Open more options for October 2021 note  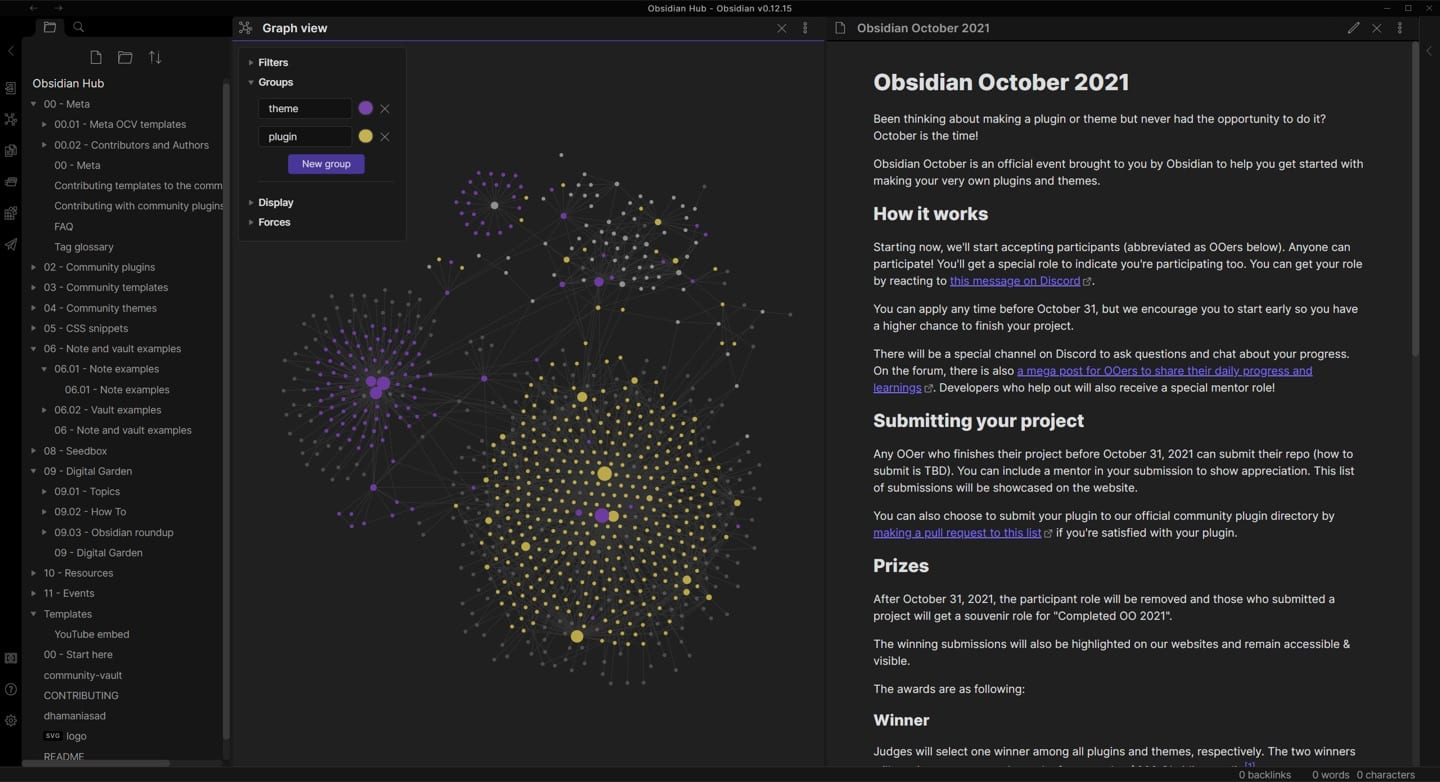[1400, 28]
